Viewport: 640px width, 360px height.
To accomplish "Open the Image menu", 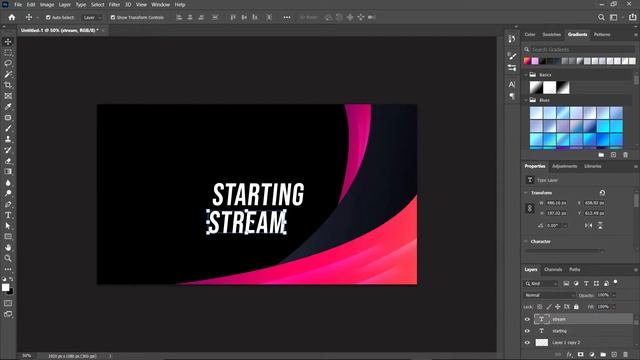I will 47,4.
